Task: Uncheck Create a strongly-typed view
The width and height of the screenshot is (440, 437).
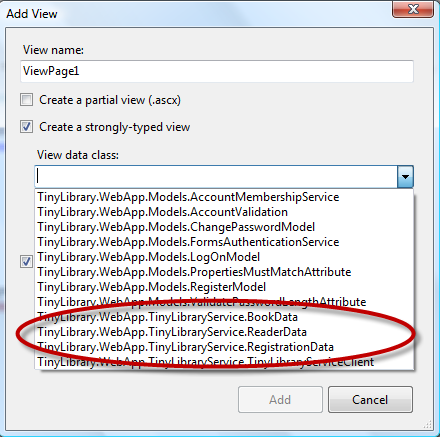Action: [x=27, y=127]
